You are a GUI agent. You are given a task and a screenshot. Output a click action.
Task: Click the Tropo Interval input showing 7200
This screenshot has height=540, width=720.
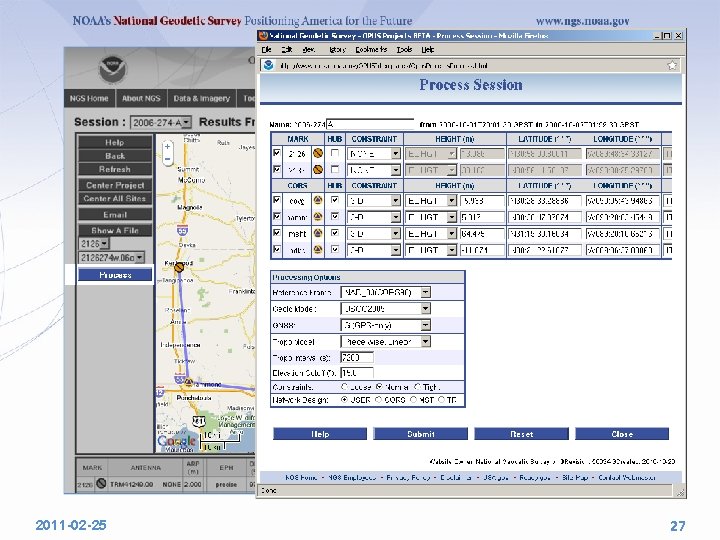click(357, 357)
